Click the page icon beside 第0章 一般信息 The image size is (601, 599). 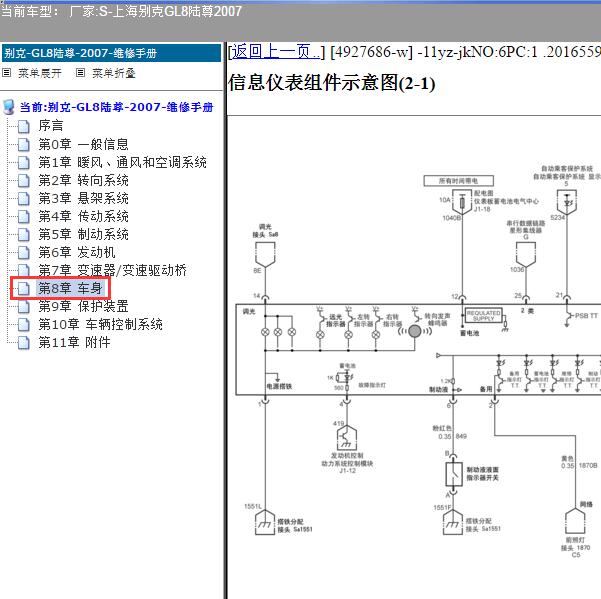24,144
